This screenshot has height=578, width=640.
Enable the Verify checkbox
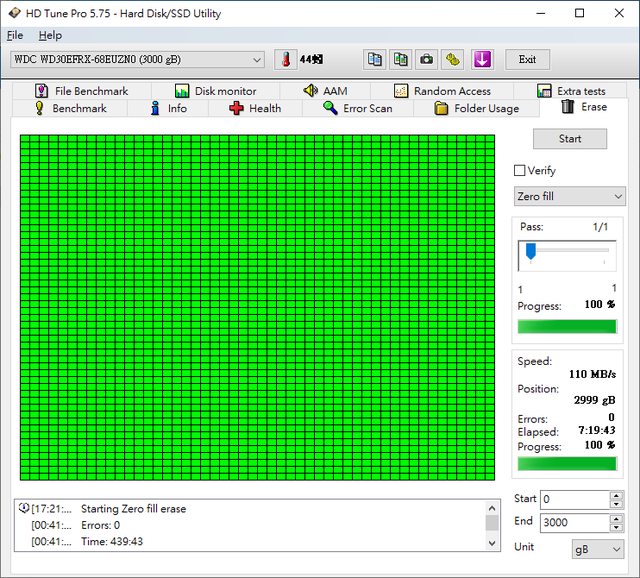(519, 171)
